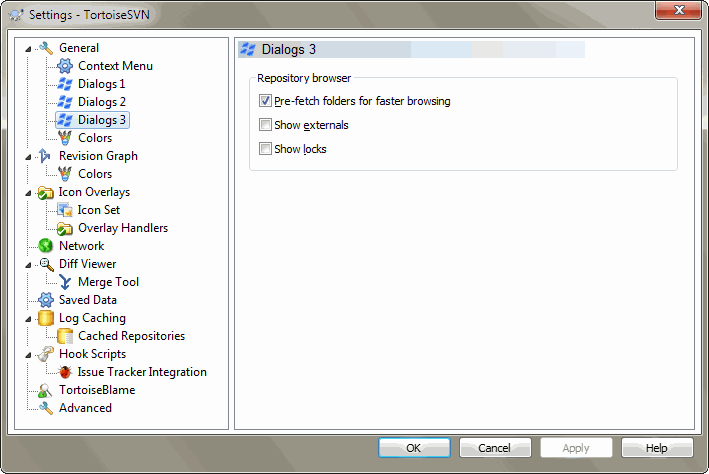Uncheck Pre-fetch folders for faster browsing

pos(265,101)
